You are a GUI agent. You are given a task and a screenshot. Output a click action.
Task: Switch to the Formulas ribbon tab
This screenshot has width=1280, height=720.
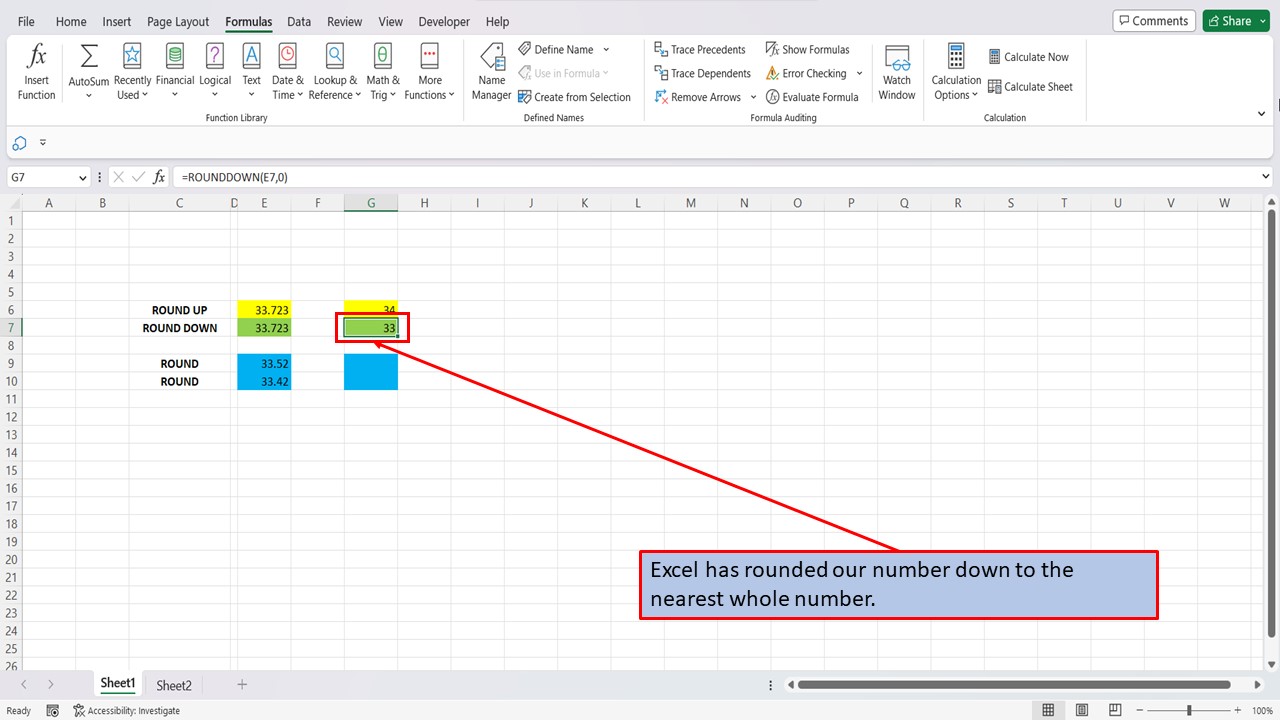point(248,21)
